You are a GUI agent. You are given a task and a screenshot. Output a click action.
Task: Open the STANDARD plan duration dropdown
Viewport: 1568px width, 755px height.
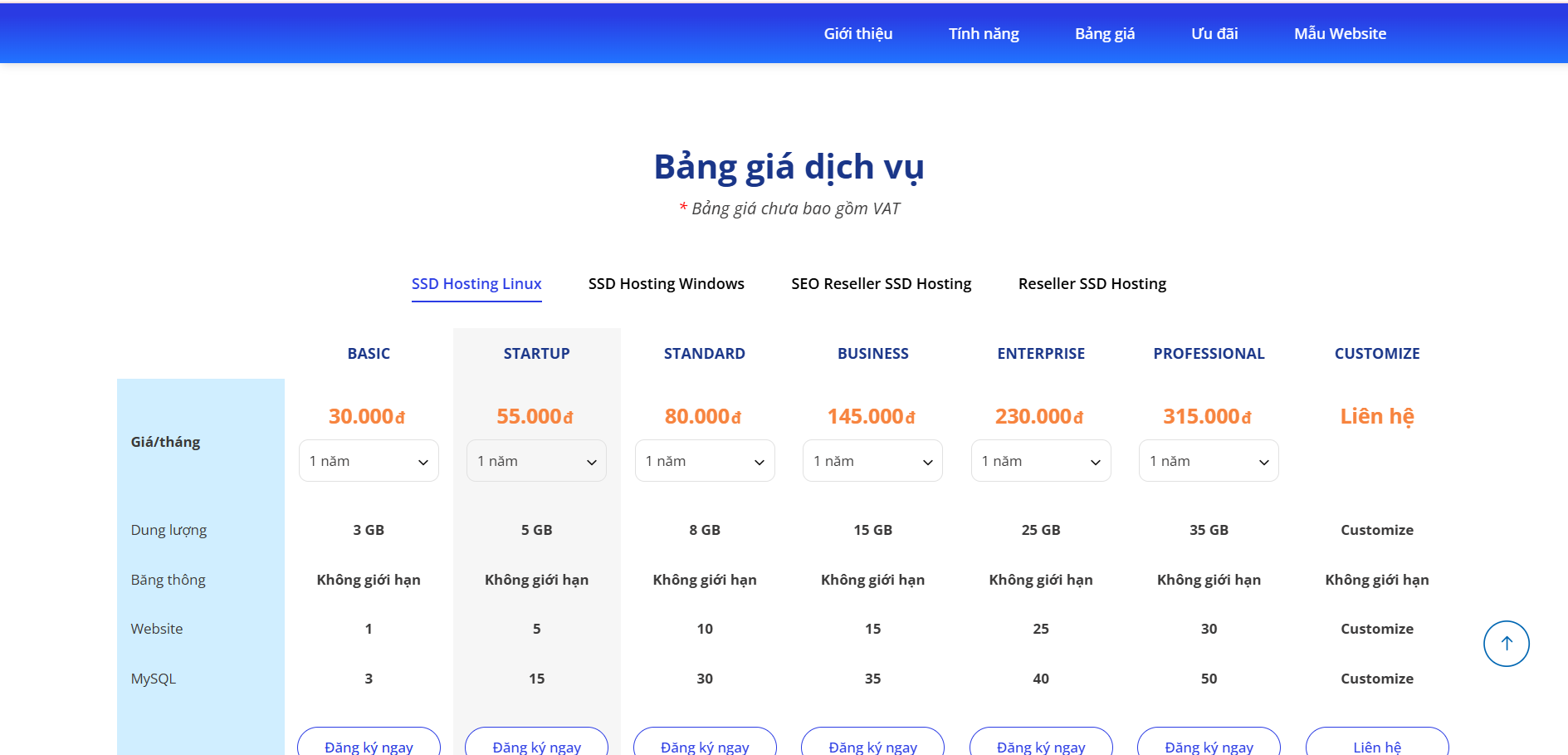pyautogui.click(x=705, y=461)
